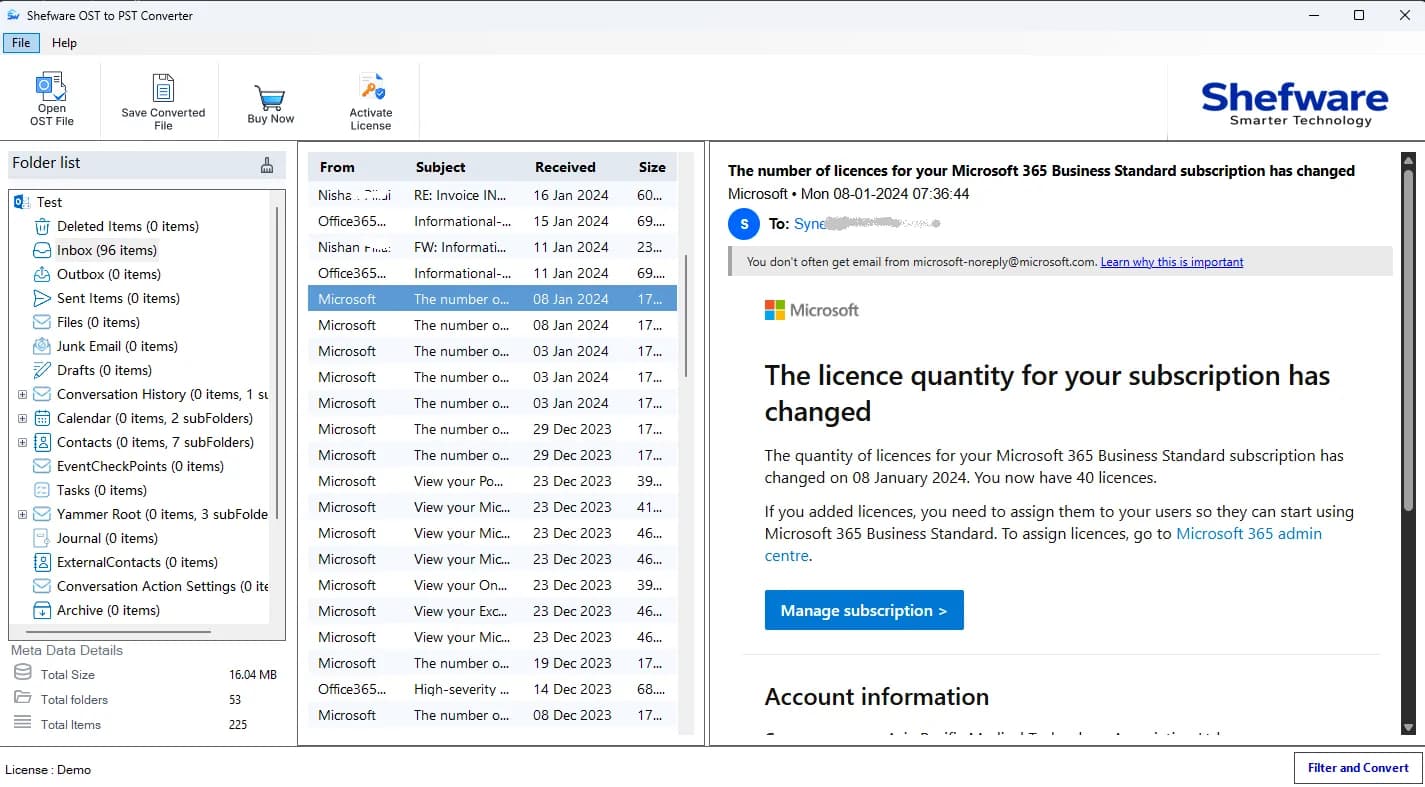
Task: Click the Journal folder icon
Action: 42,538
